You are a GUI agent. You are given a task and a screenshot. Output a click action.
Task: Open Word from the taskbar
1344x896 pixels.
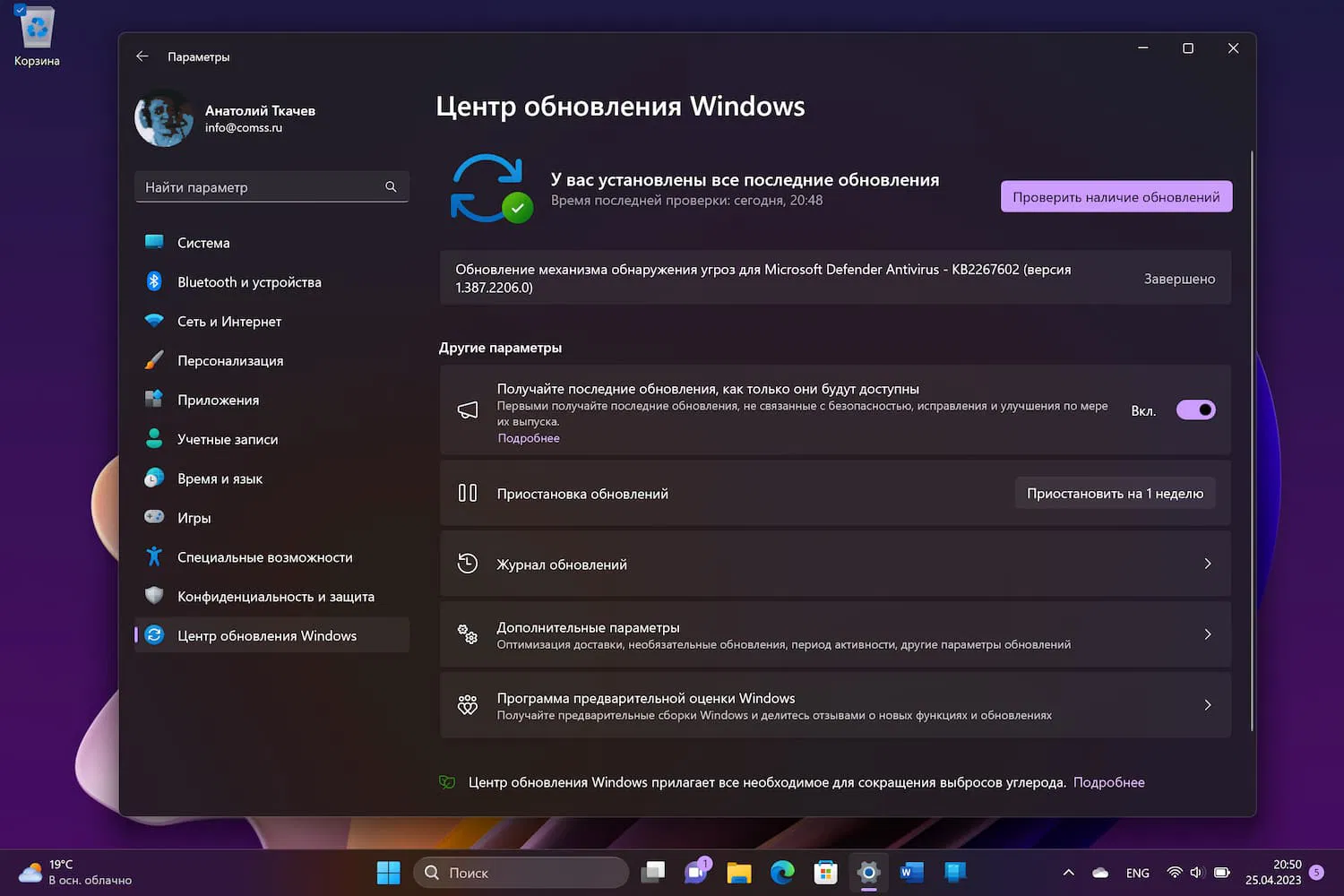[911, 873]
